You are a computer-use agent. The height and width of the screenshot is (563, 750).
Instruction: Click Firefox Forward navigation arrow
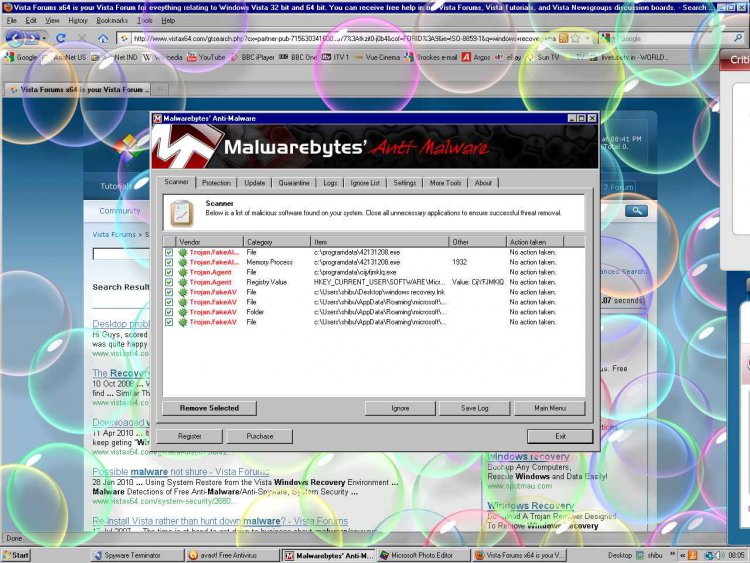(32, 38)
